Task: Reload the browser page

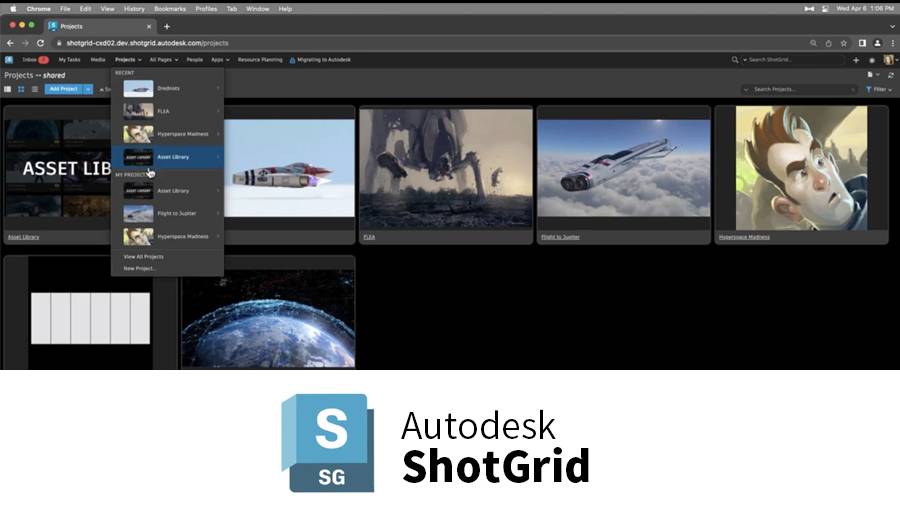Action: (x=40, y=43)
